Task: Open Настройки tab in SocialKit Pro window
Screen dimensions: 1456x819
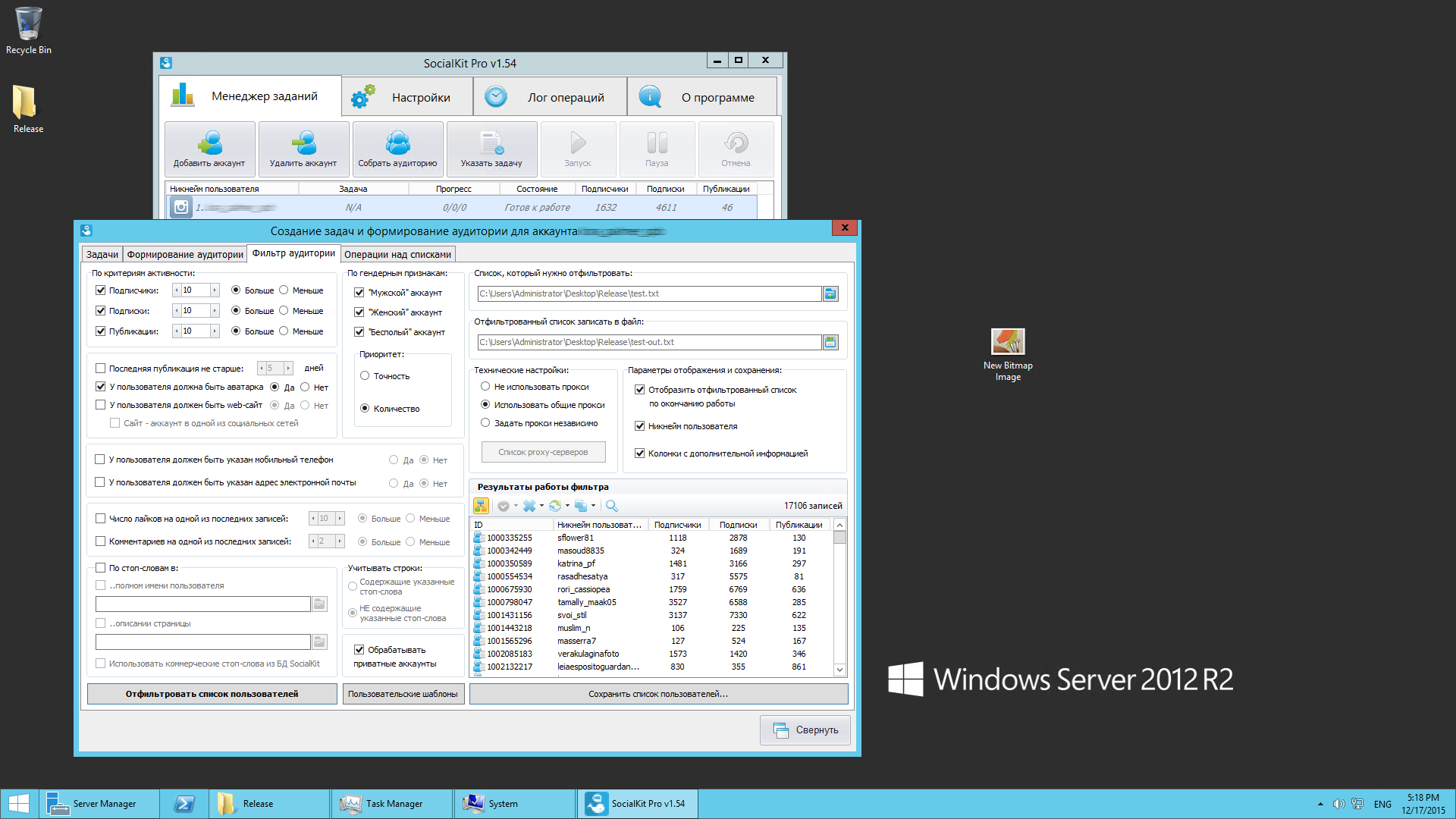Action: pos(407,97)
